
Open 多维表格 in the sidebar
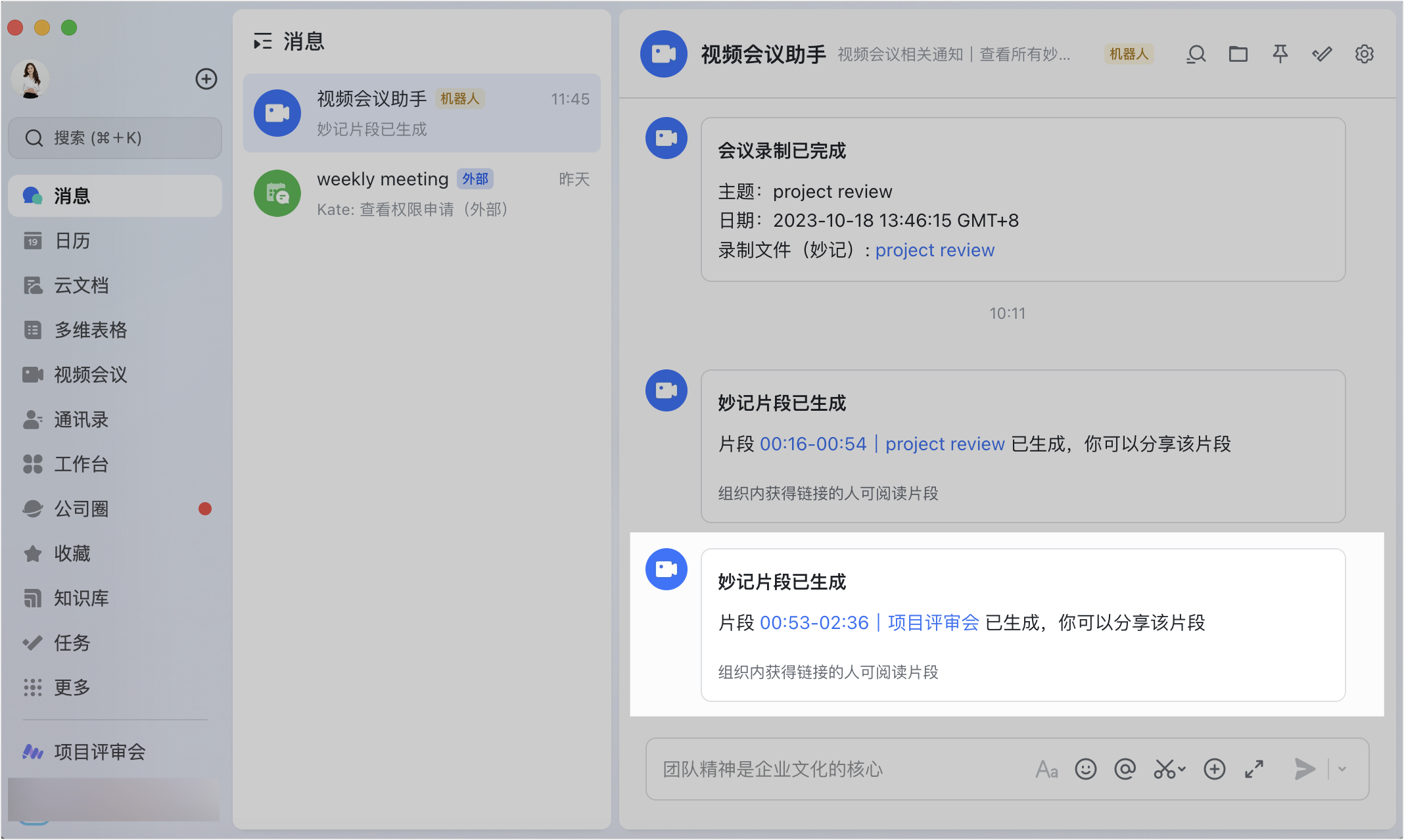(x=115, y=330)
